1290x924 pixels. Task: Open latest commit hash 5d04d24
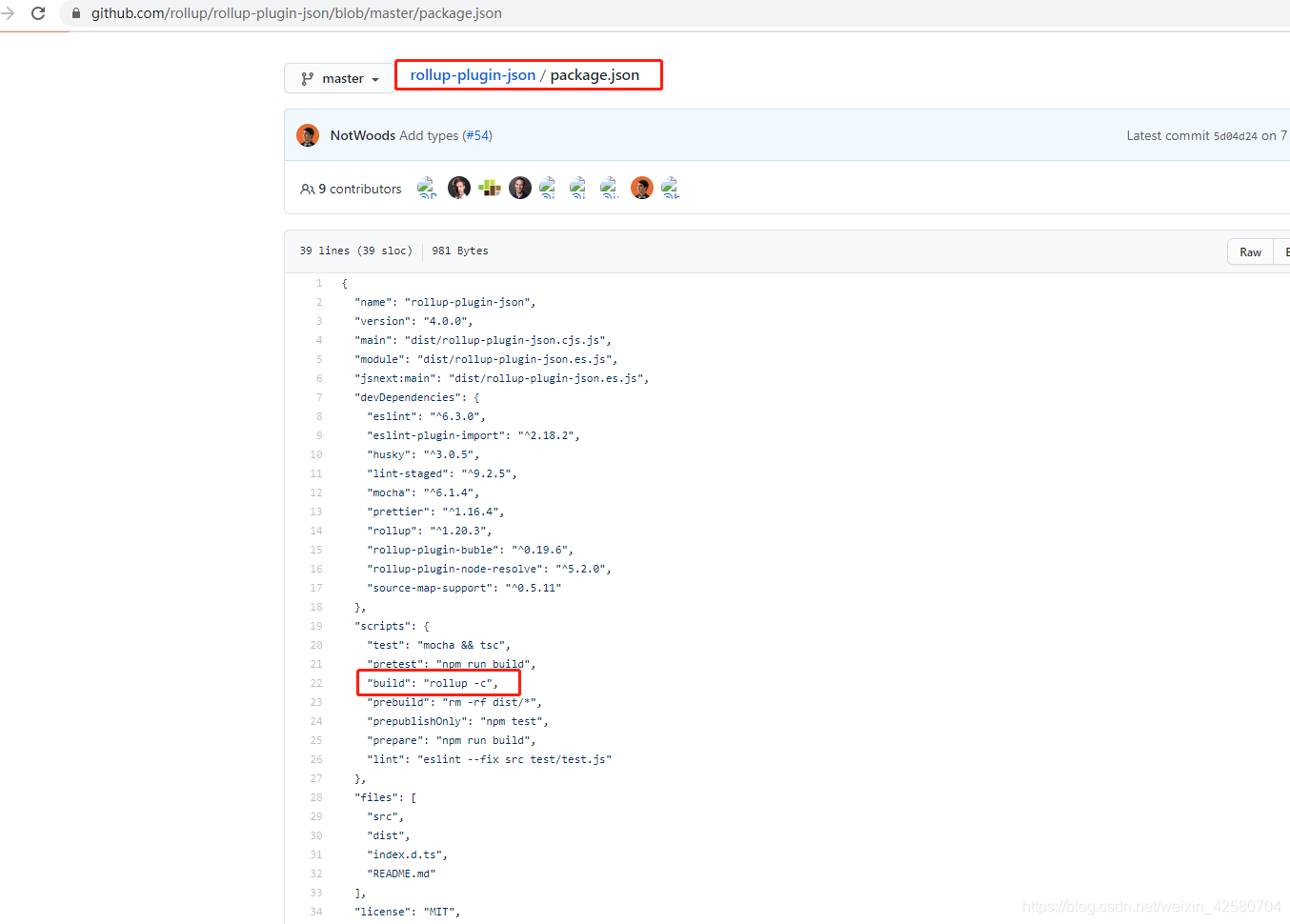pyautogui.click(x=1235, y=136)
